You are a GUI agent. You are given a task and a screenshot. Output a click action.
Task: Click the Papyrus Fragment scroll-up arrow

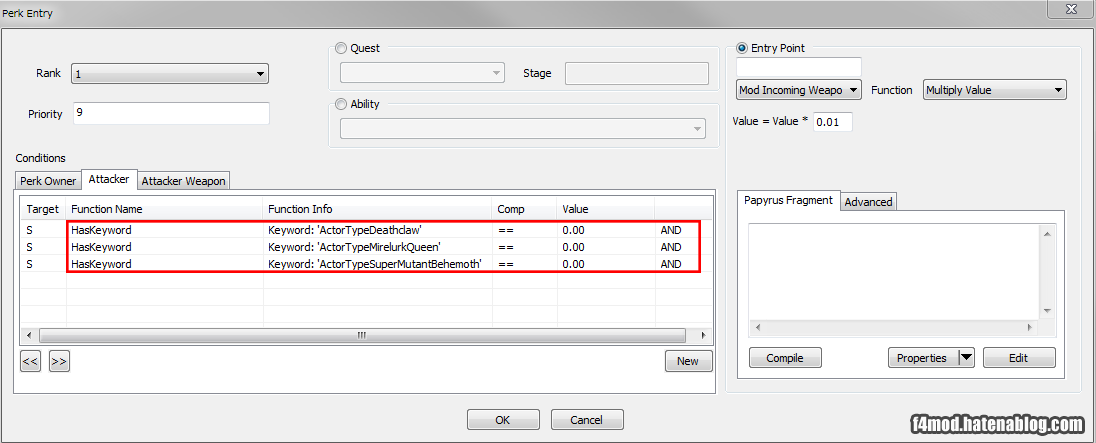(1046, 234)
